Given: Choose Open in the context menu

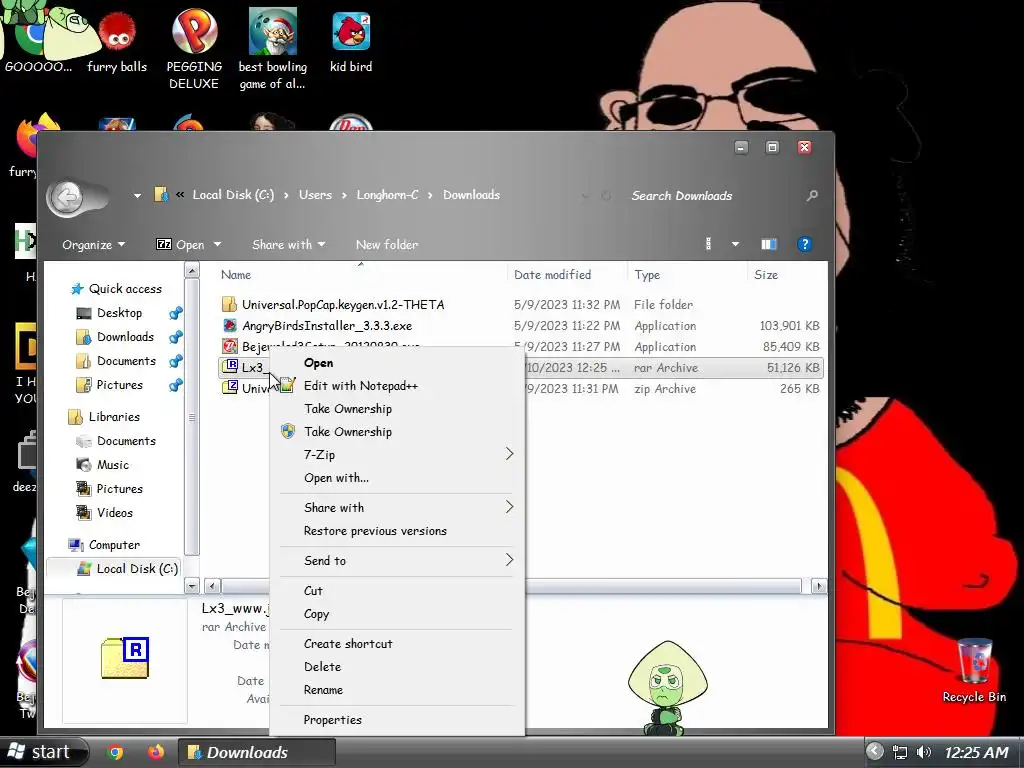Looking at the screenshot, I should 397,363.
